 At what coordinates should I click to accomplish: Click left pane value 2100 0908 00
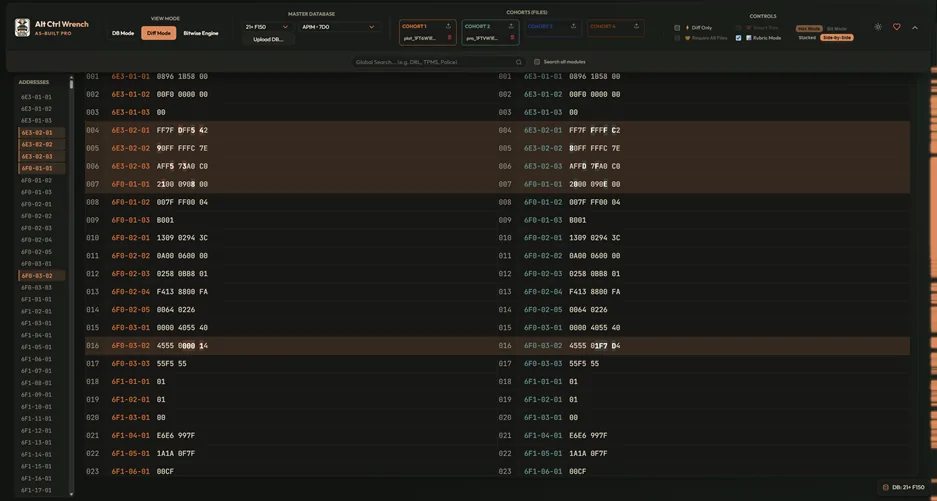point(182,184)
